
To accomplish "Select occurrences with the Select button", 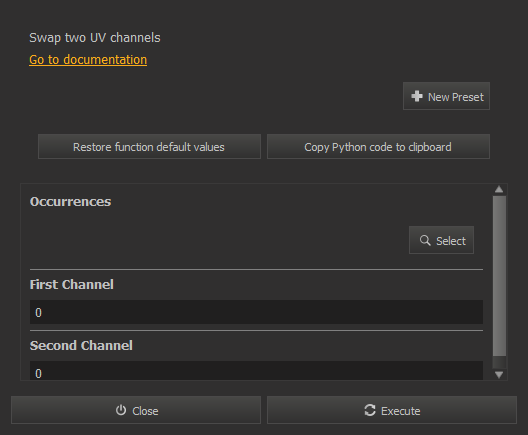I will coord(441,240).
